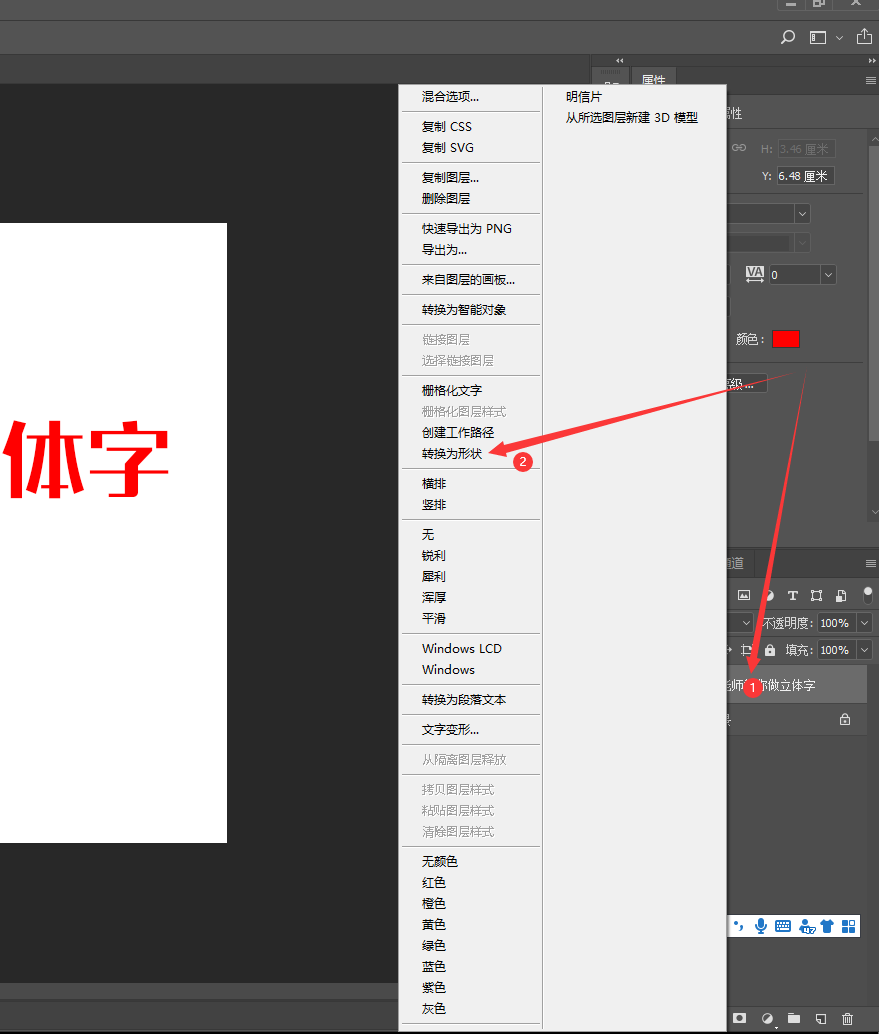Filter layers by type T icon
This screenshot has height=1034, width=879.
click(793, 595)
